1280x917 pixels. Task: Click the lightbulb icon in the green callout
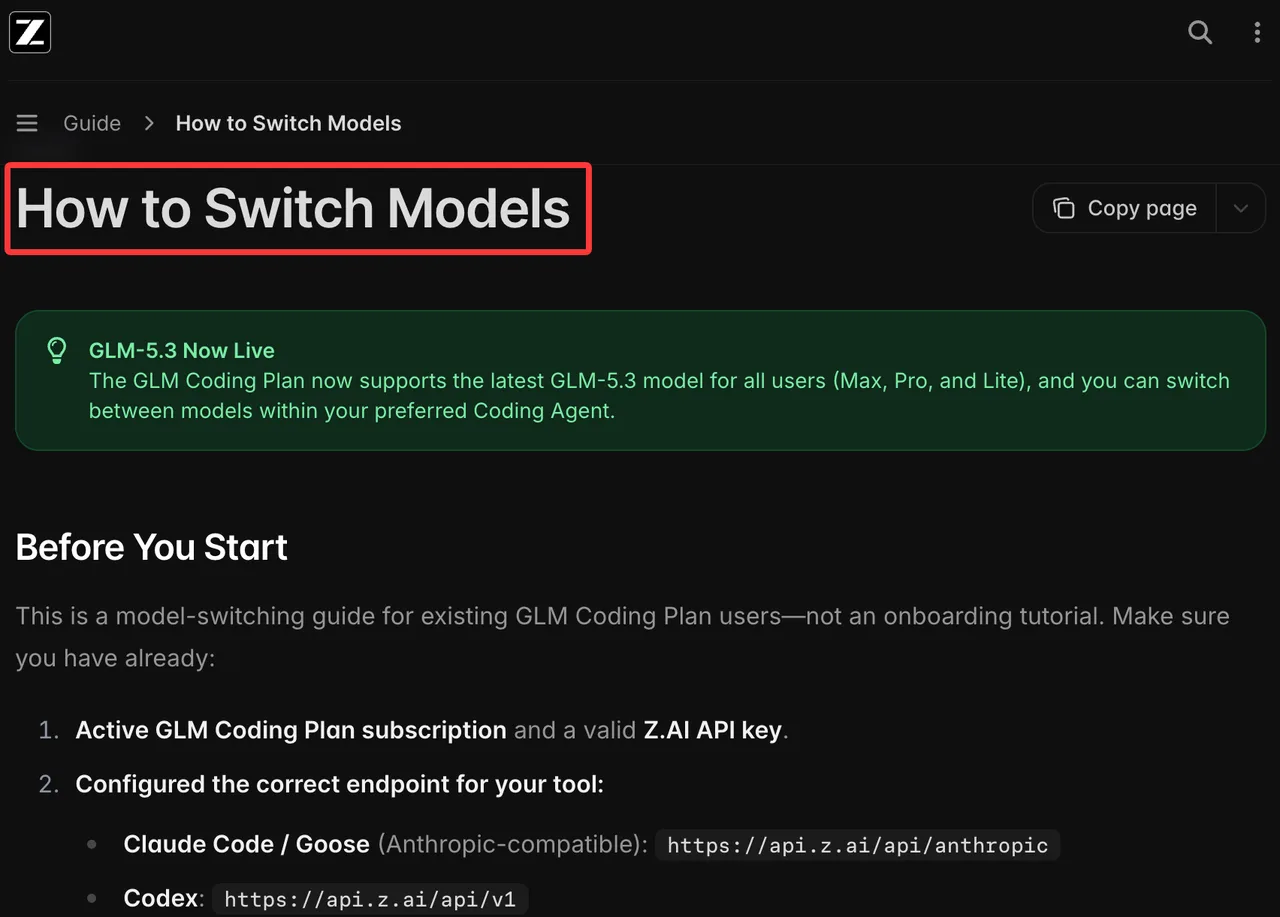pyautogui.click(x=57, y=350)
